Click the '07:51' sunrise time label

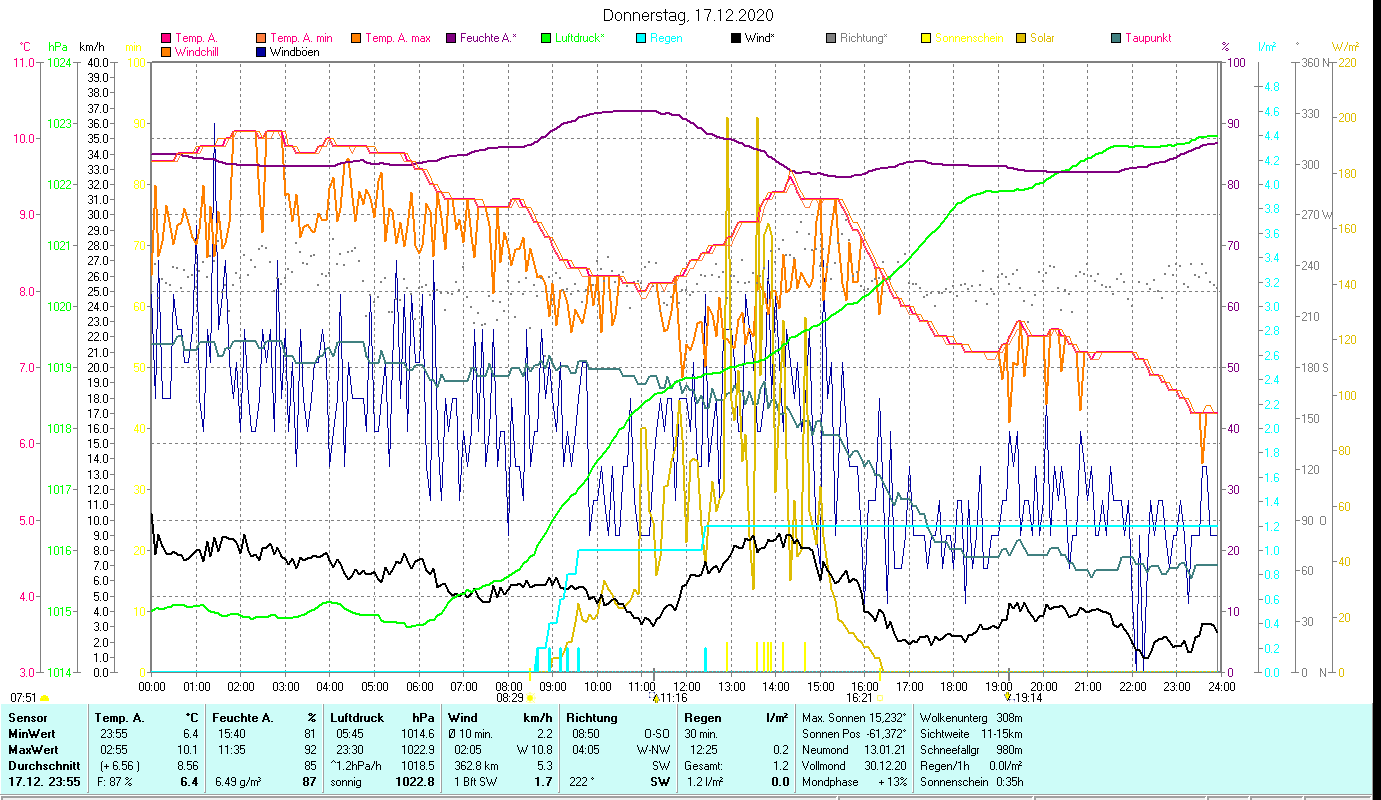click(23, 698)
